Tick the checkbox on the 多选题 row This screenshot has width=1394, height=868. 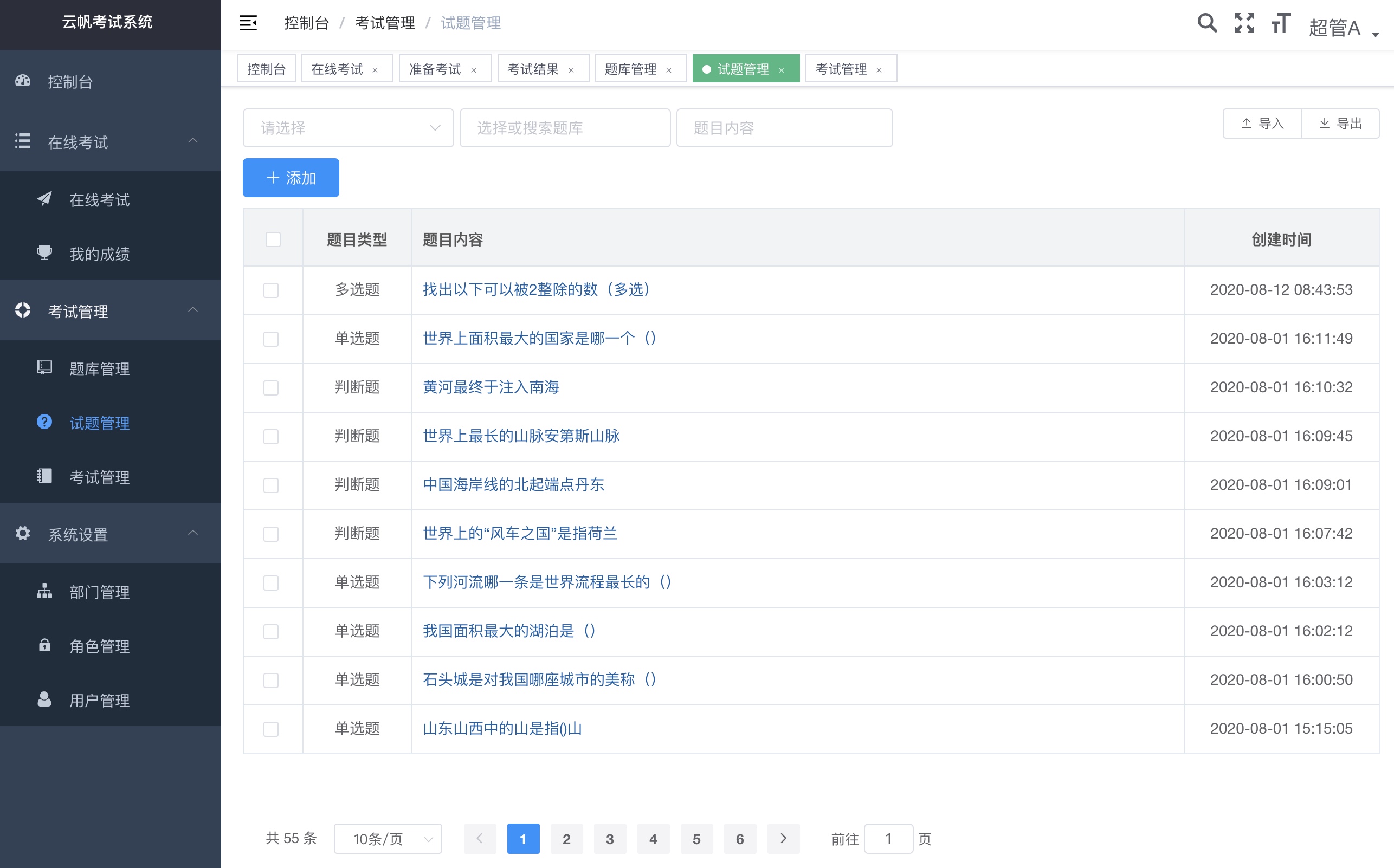[271, 290]
